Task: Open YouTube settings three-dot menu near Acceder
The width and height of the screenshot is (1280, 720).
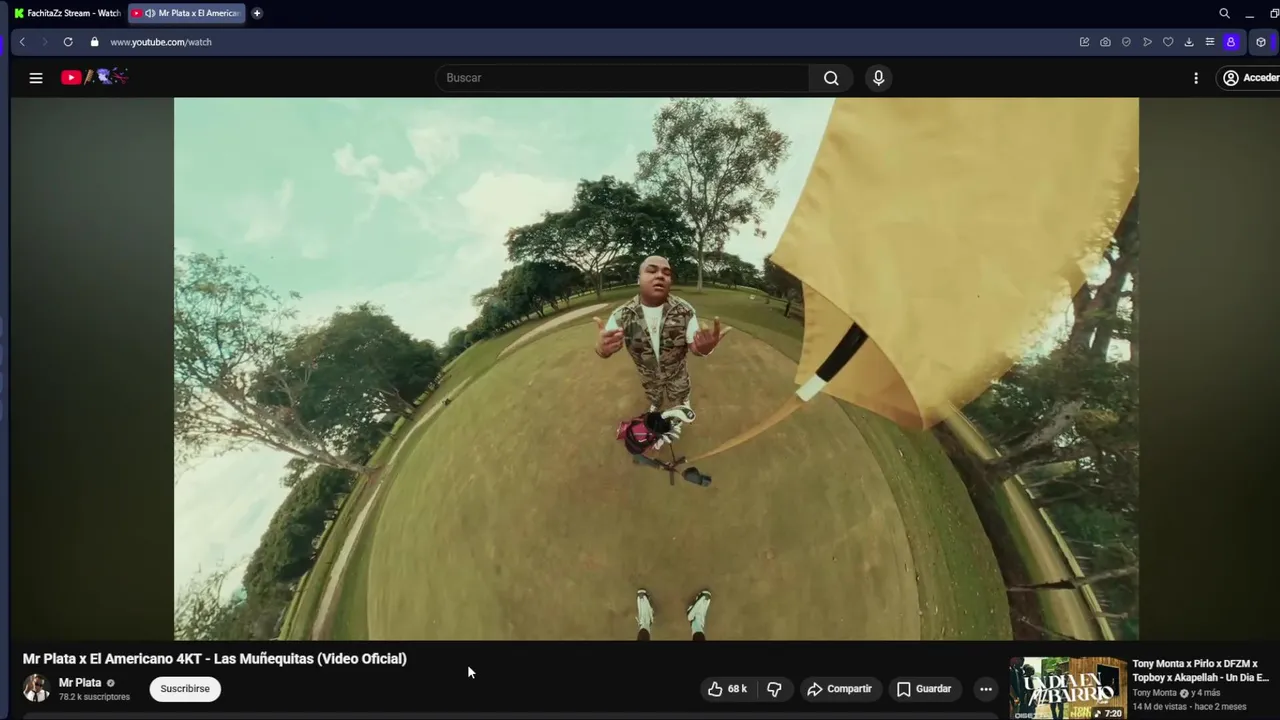Action: (x=1196, y=78)
